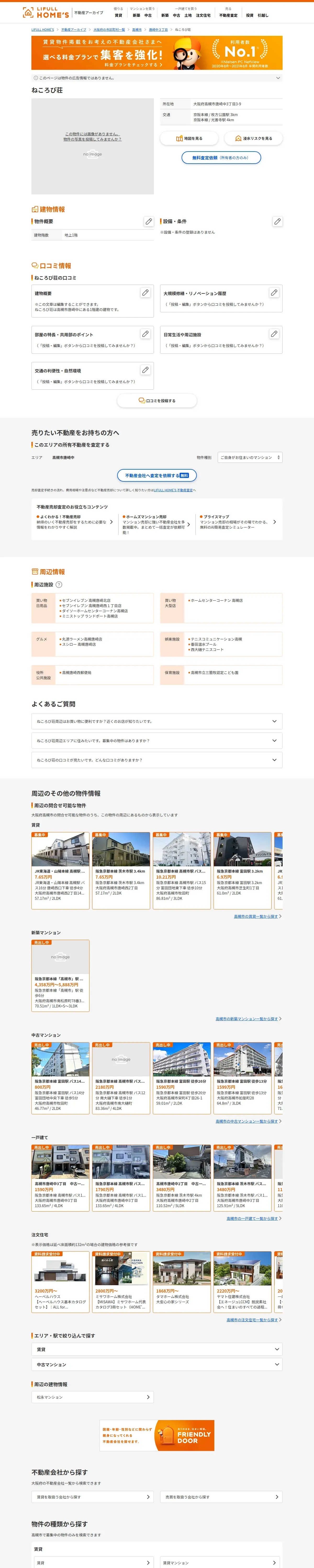Image resolution: width=314 pixels, height=1568 pixels.
Task: Open 中古マンション listing priced 1599万円
Action: tap(243, 1078)
